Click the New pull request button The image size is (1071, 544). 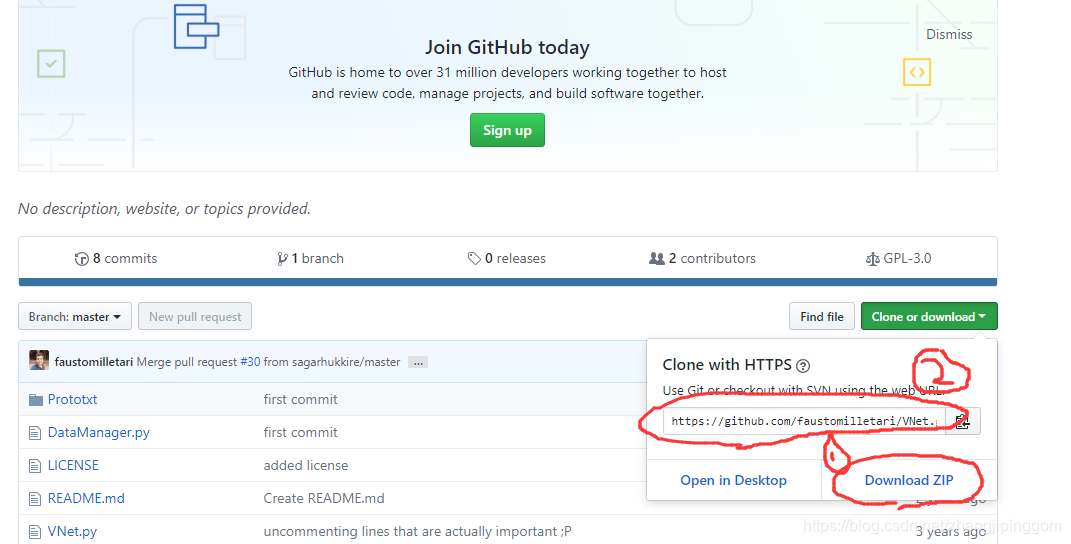[x=195, y=316]
